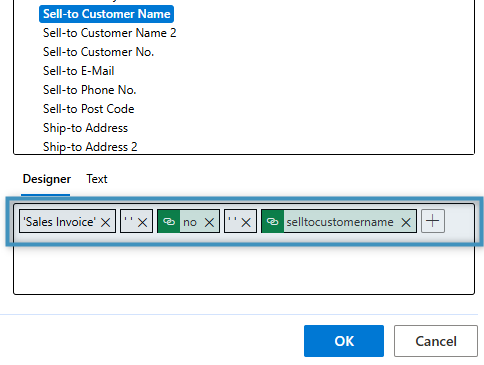The image size is (484, 365).
Task: Remove the first blank space token
Action: click(142, 222)
